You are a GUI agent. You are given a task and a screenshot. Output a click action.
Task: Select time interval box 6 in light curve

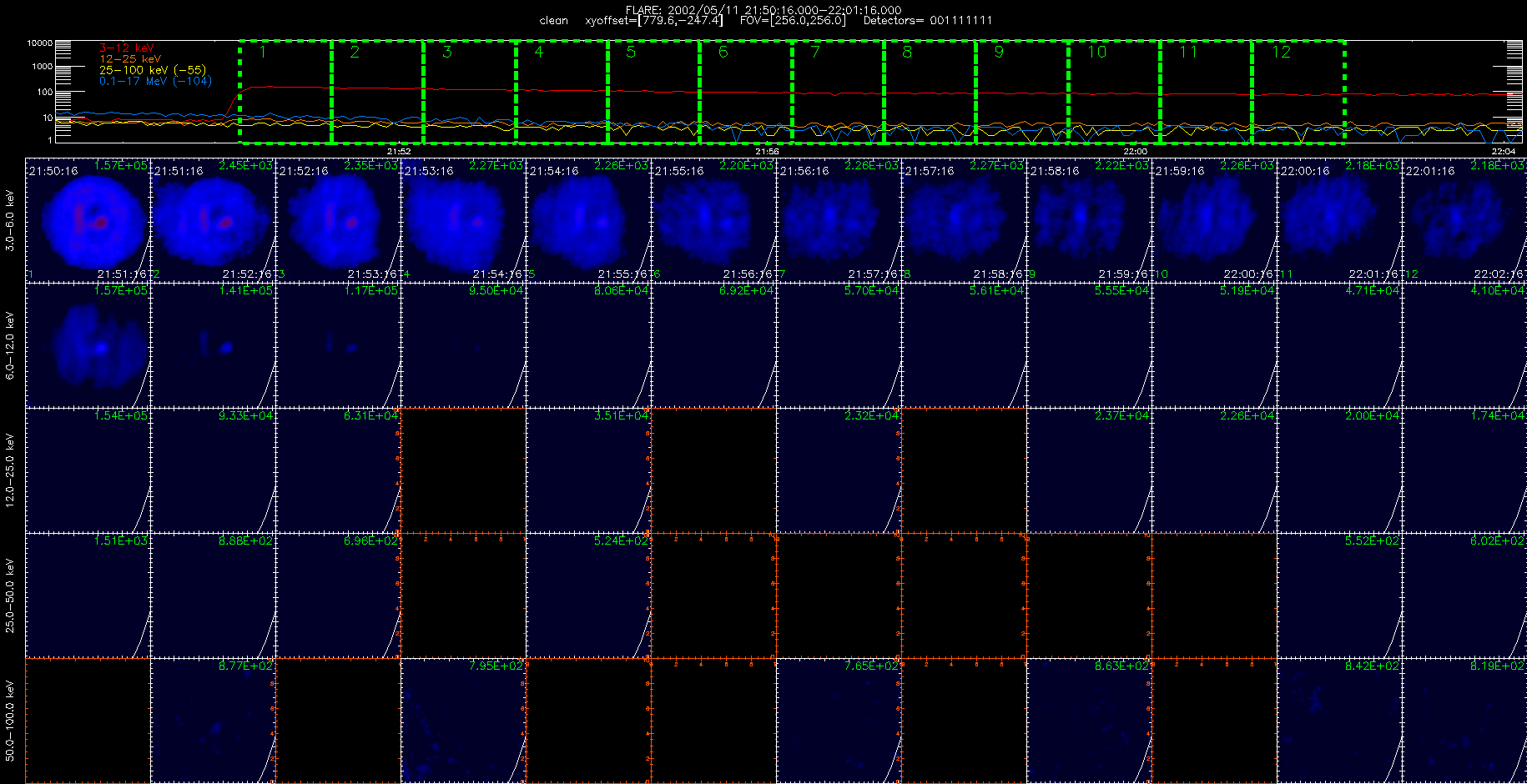(x=746, y=92)
